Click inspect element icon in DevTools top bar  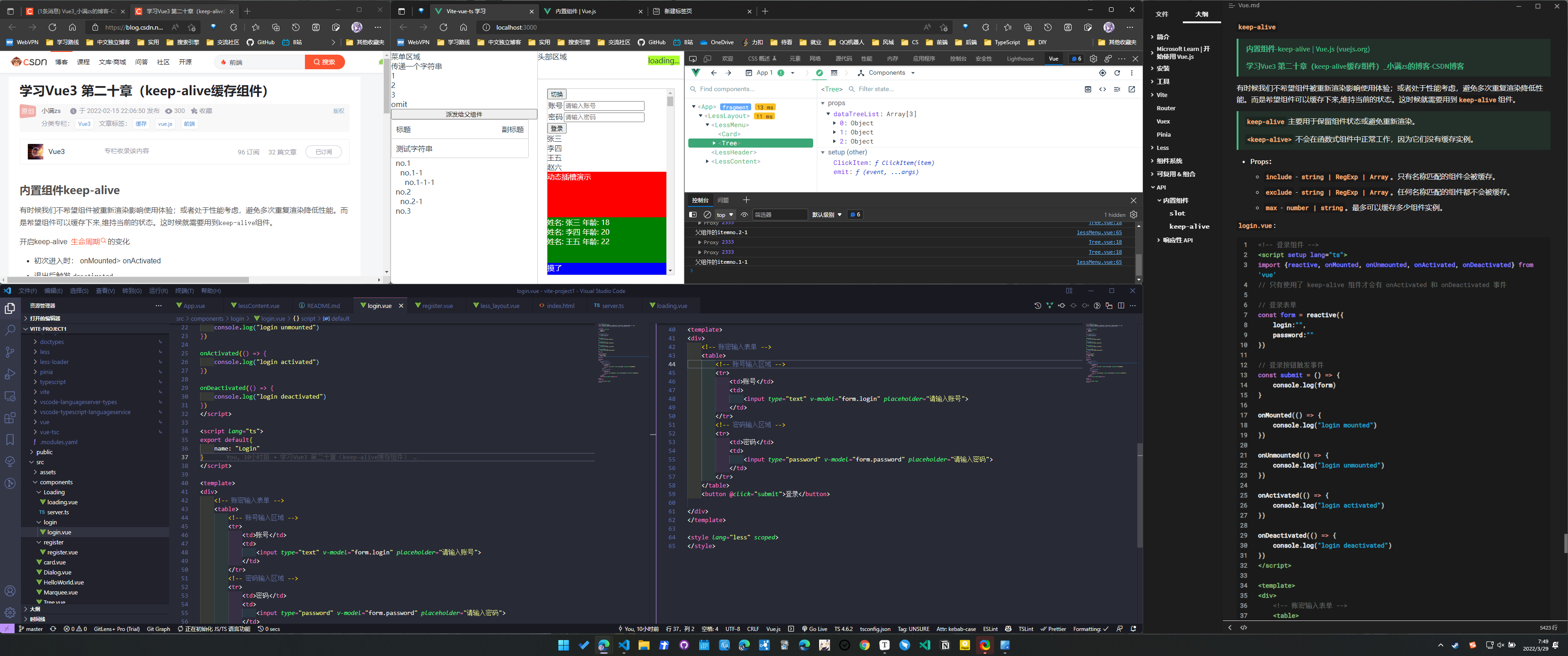tap(693, 58)
